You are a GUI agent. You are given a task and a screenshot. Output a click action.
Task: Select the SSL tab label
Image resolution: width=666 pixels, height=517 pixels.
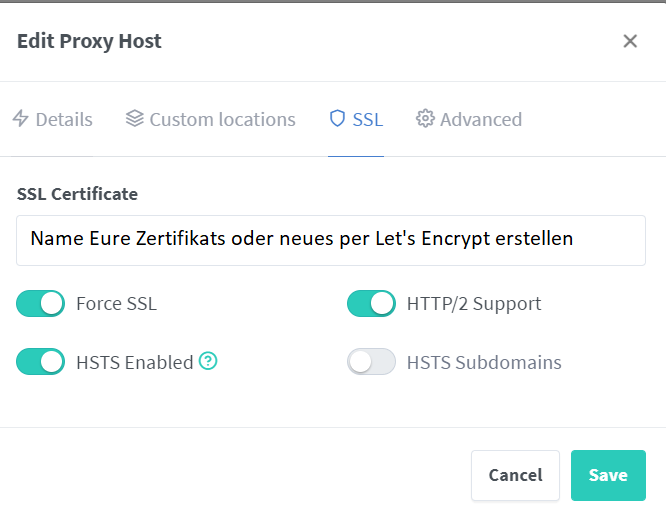click(368, 119)
